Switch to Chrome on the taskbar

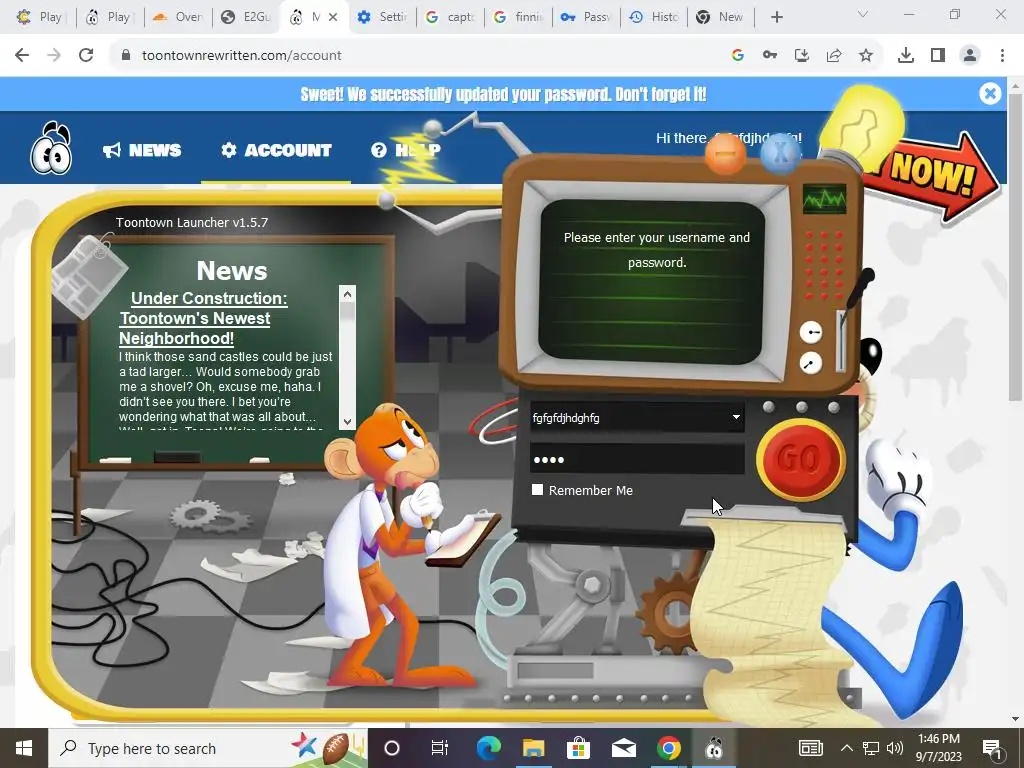coord(669,748)
